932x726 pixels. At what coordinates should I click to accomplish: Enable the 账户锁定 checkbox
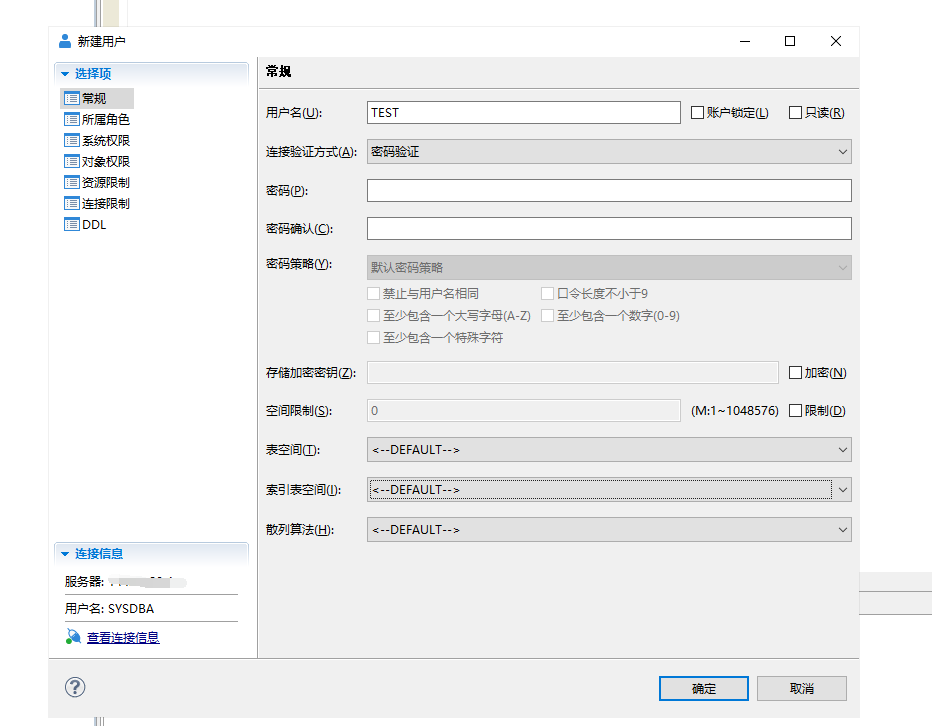698,113
